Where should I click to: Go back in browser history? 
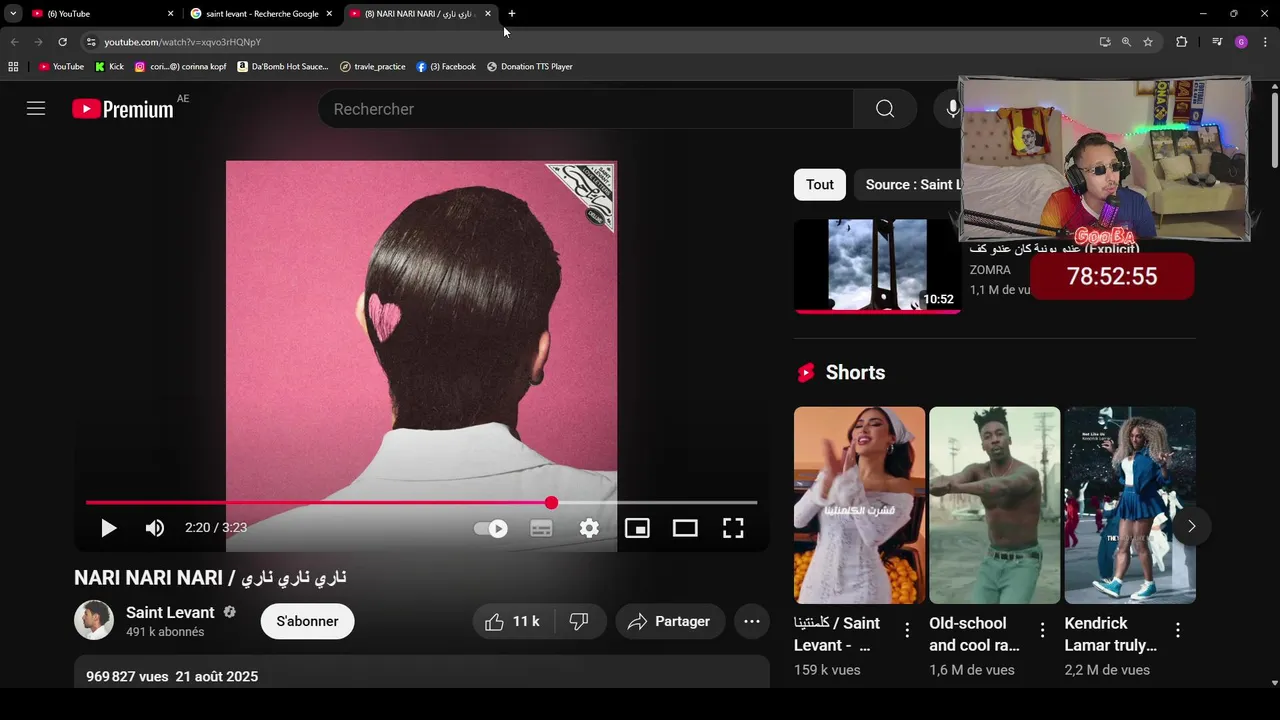pos(14,42)
